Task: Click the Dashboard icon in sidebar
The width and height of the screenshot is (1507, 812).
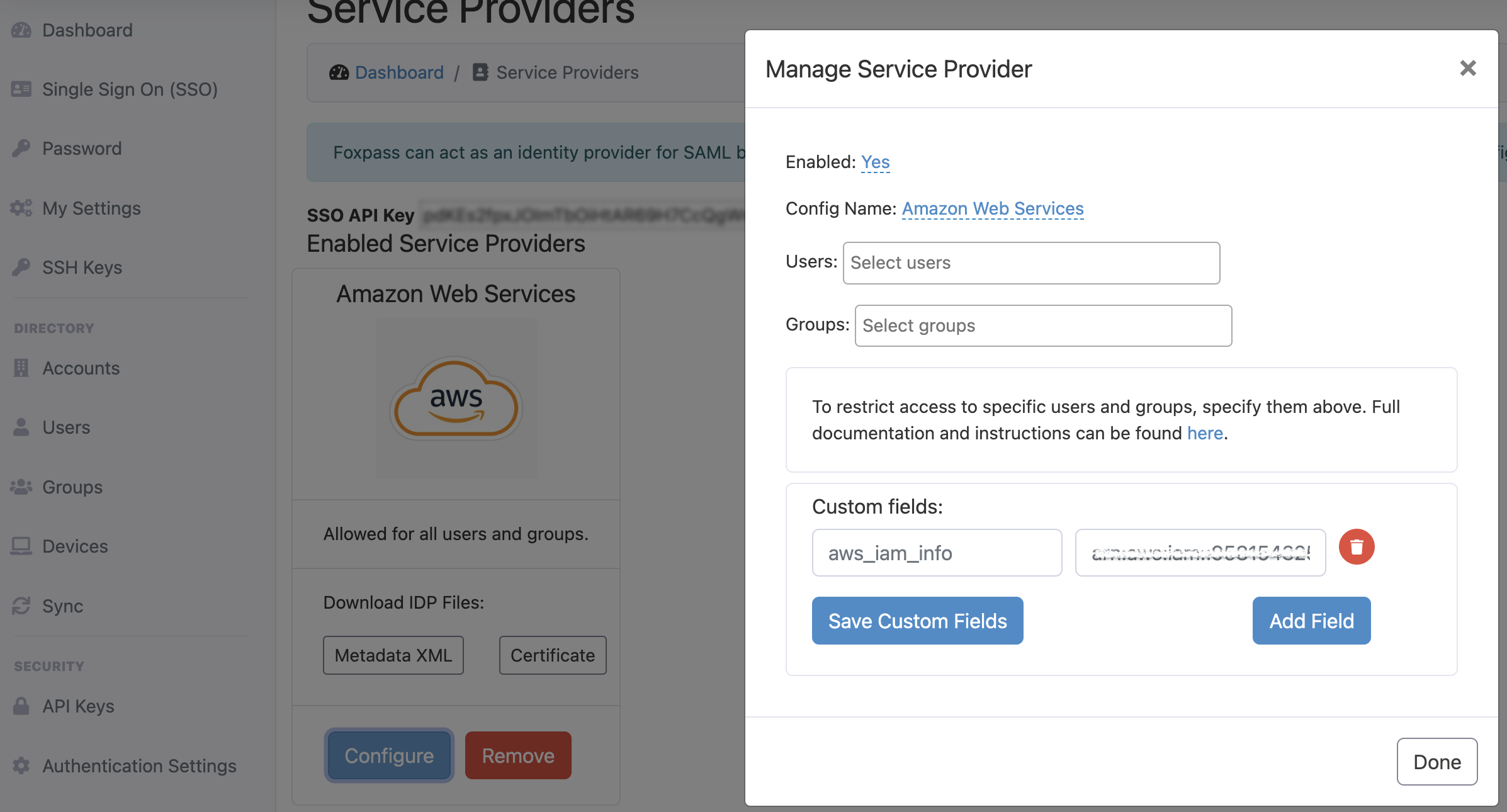Action: click(21, 29)
